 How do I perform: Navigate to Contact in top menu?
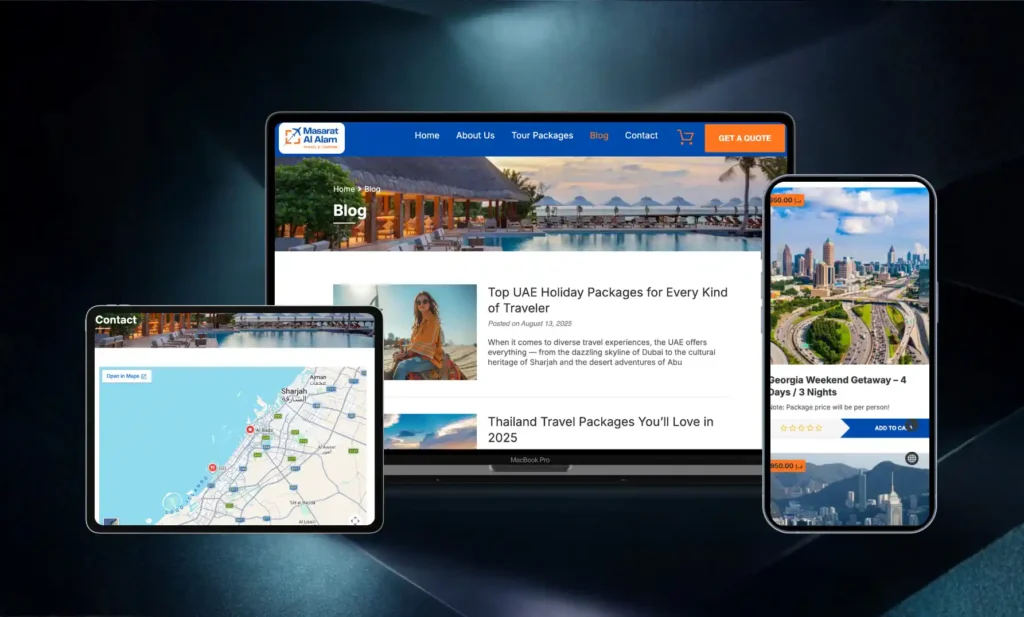(641, 136)
